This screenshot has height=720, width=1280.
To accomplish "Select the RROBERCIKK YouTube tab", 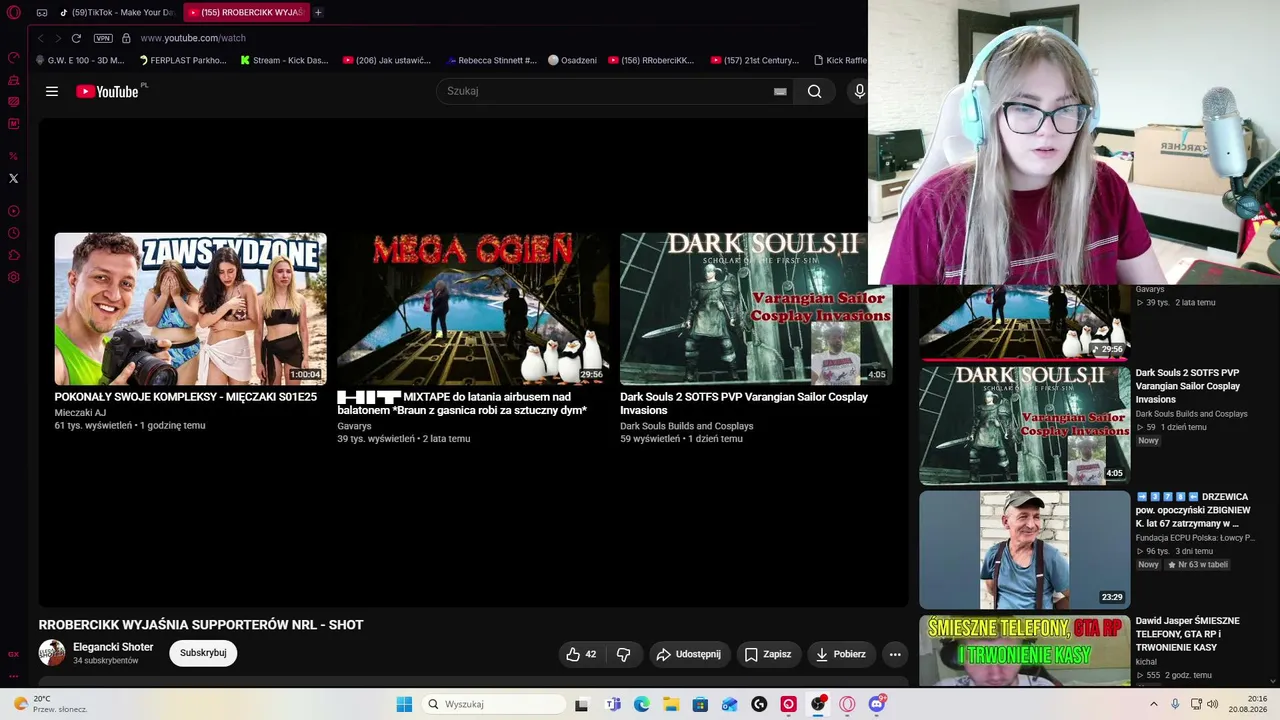I will 246,13.
